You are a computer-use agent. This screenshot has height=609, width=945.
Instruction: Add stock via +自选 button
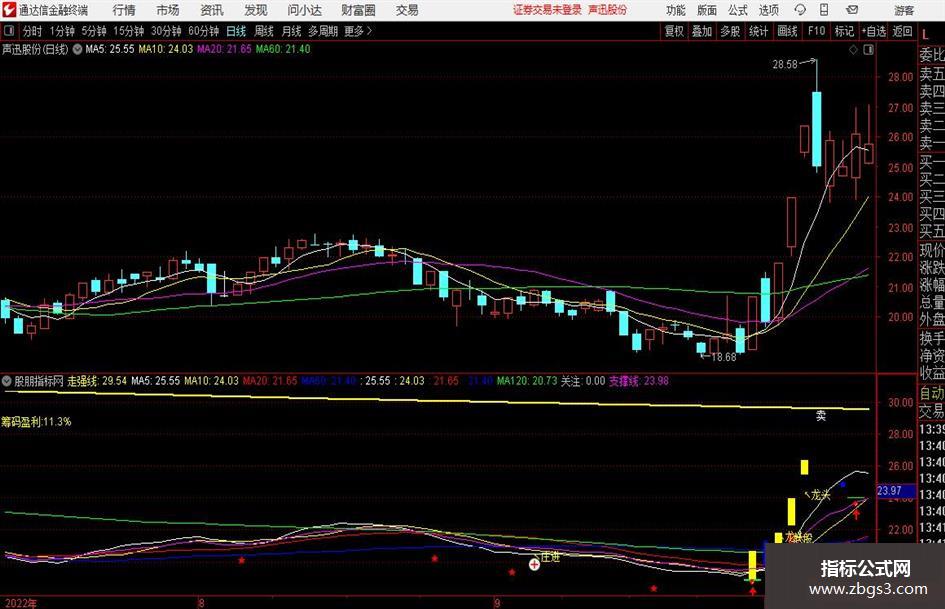click(874, 31)
